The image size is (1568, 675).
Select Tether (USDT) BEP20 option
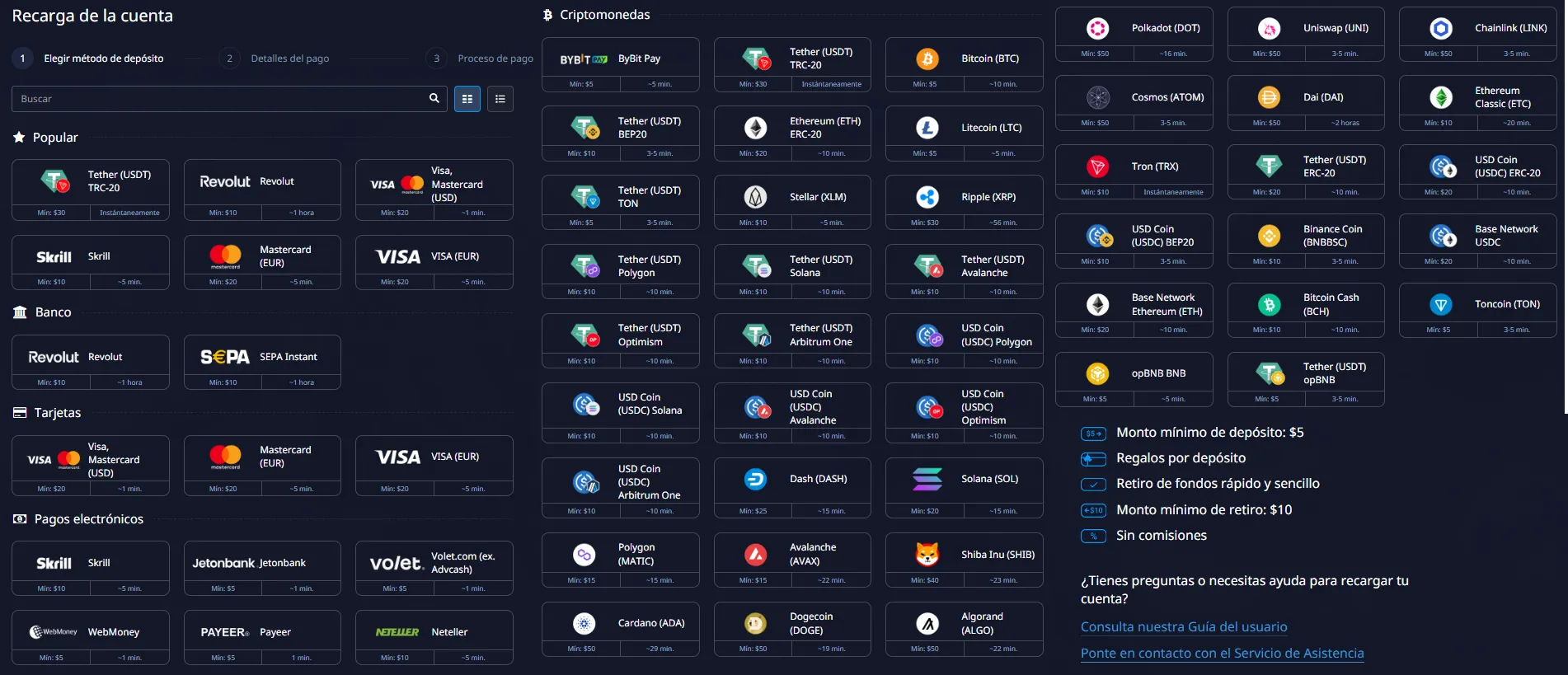coord(621,133)
